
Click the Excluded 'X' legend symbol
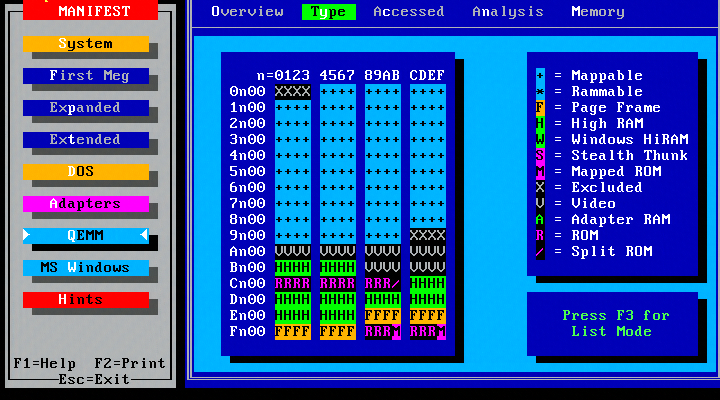[x=540, y=187]
